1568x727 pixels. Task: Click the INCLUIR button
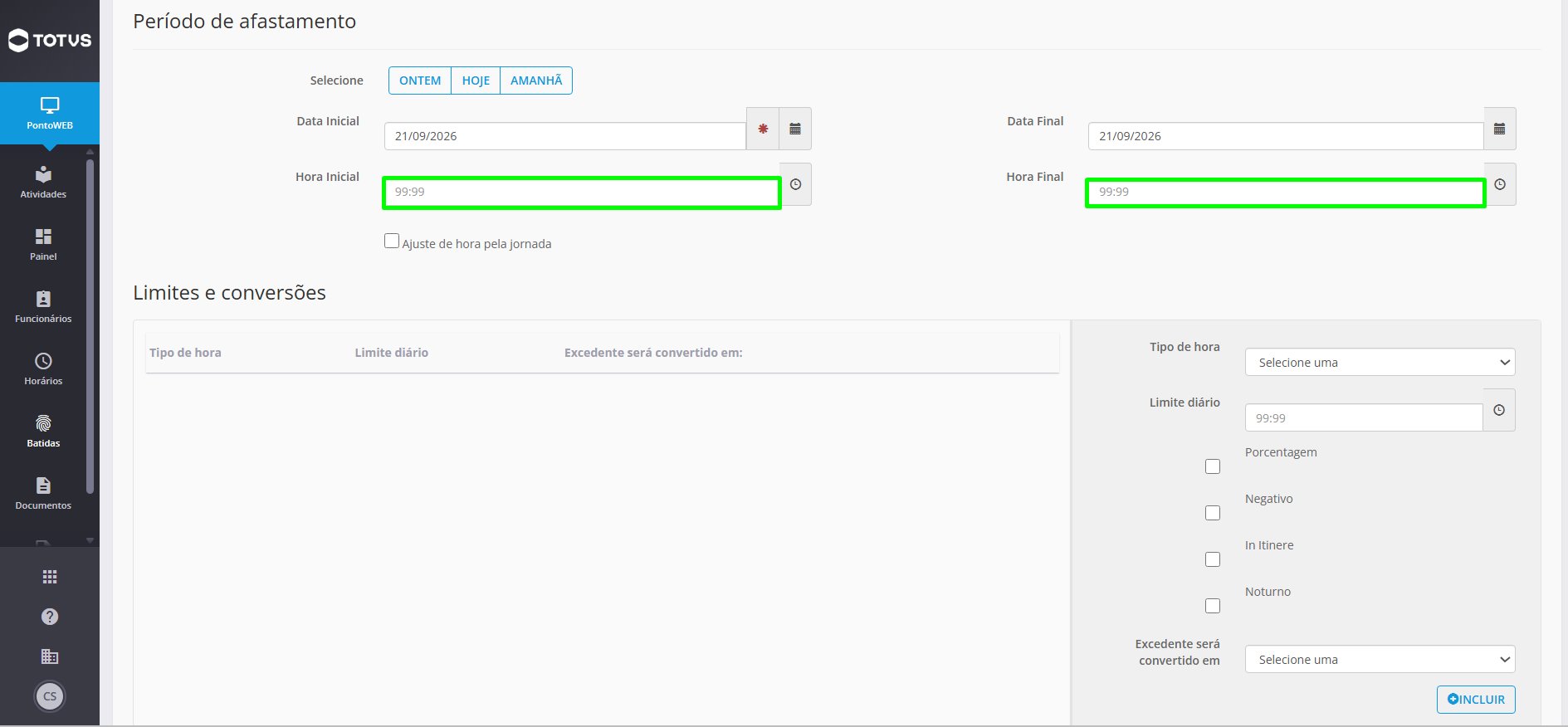pos(1476,700)
